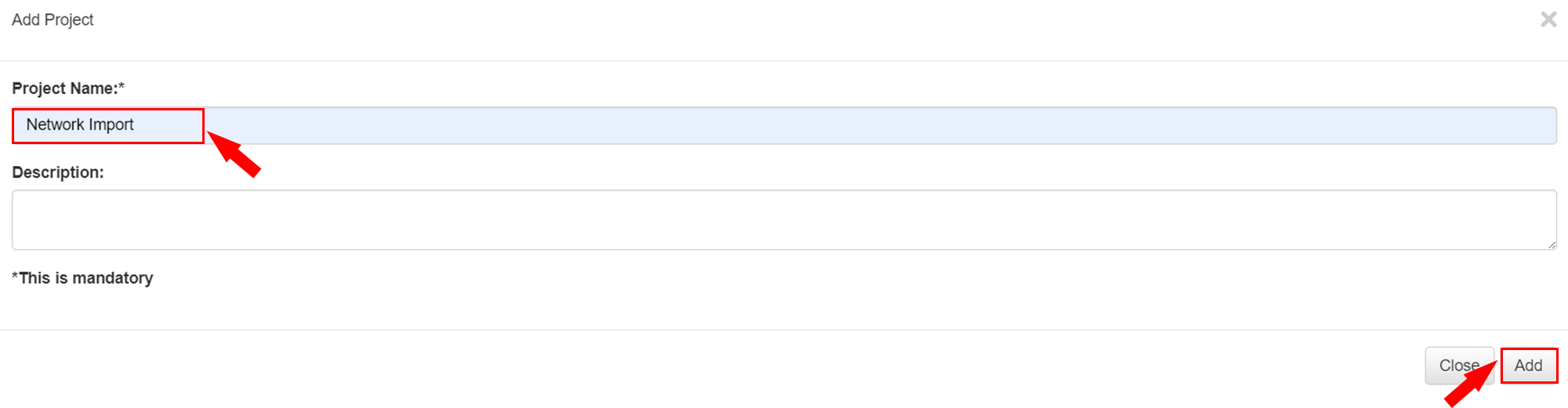Click the asterisk after Project Name

(x=122, y=87)
